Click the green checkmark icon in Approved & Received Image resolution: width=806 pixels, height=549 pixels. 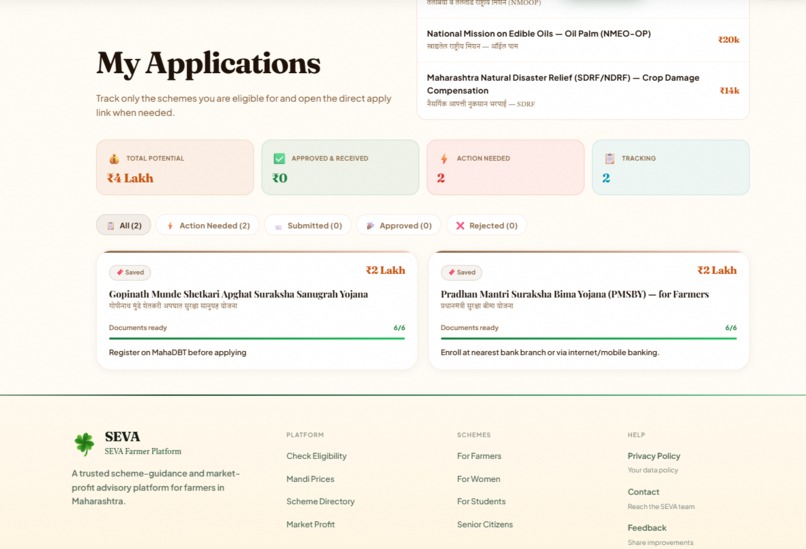coord(279,158)
